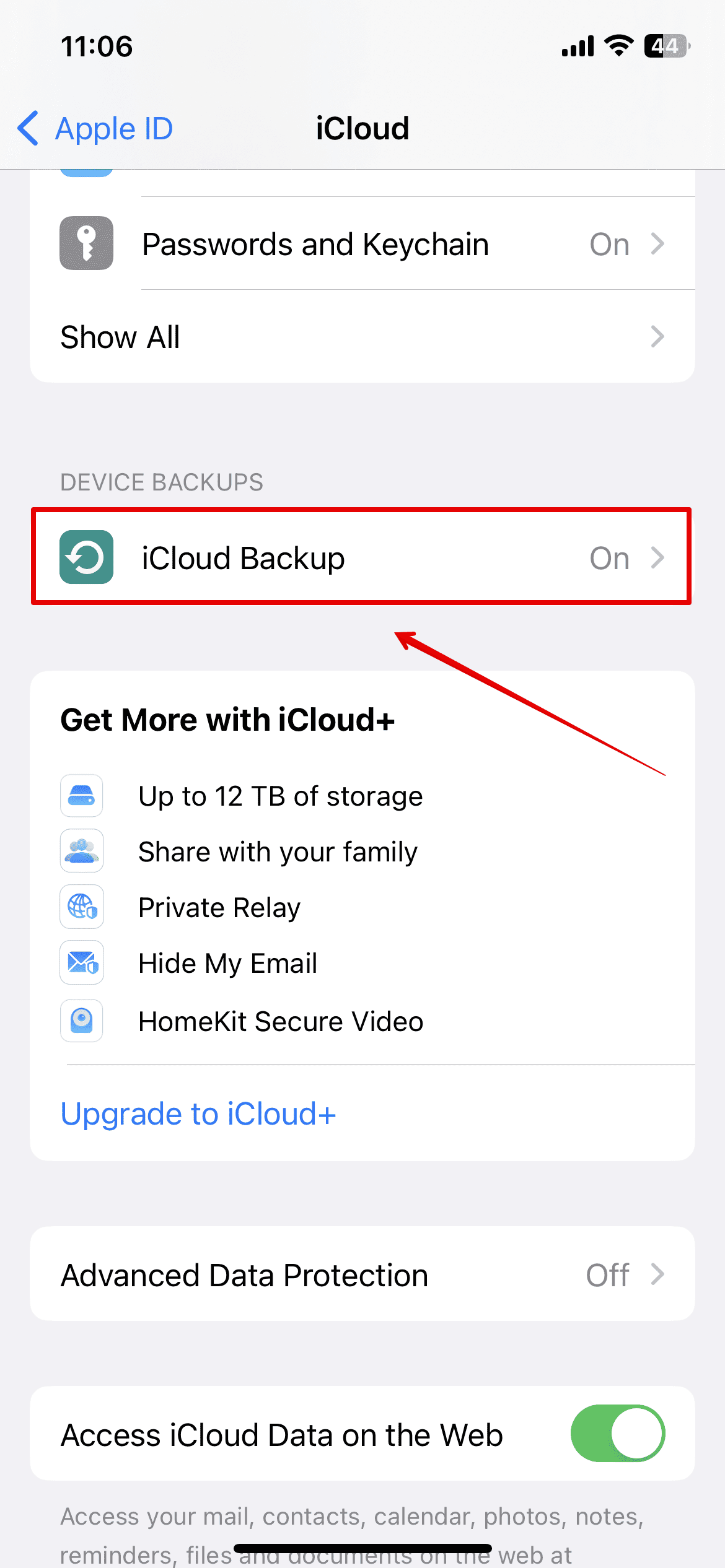Tap the Get More with iCloud+ heading
Image resolution: width=725 pixels, height=1568 pixels.
point(227,720)
